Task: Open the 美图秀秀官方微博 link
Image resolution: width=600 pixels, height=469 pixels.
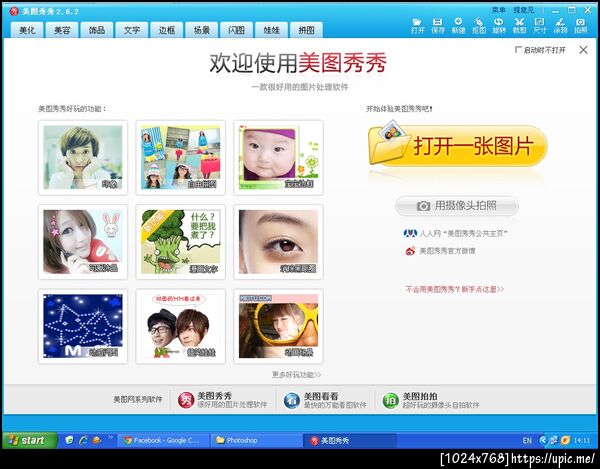Action: pos(447,251)
